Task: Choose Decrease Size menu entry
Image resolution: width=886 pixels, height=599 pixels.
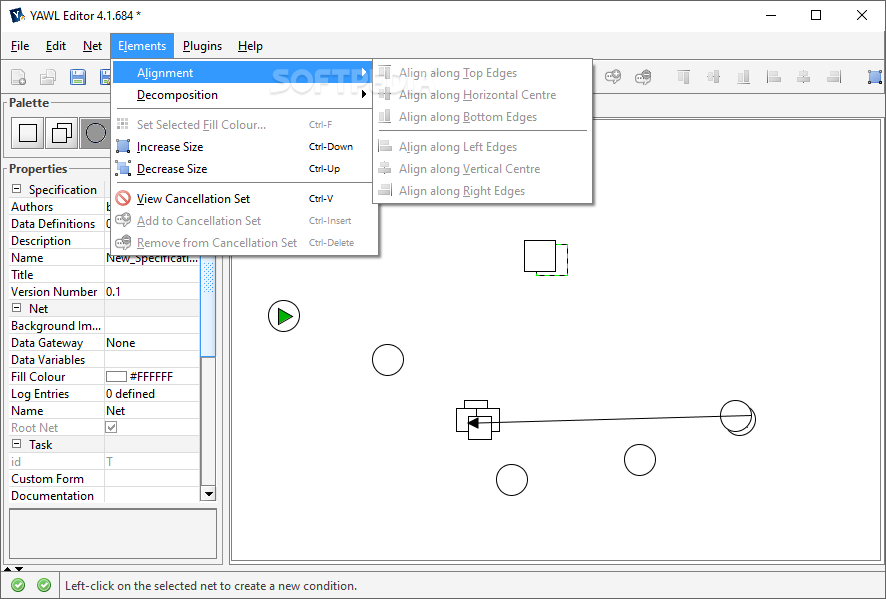Action: [x=242, y=168]
